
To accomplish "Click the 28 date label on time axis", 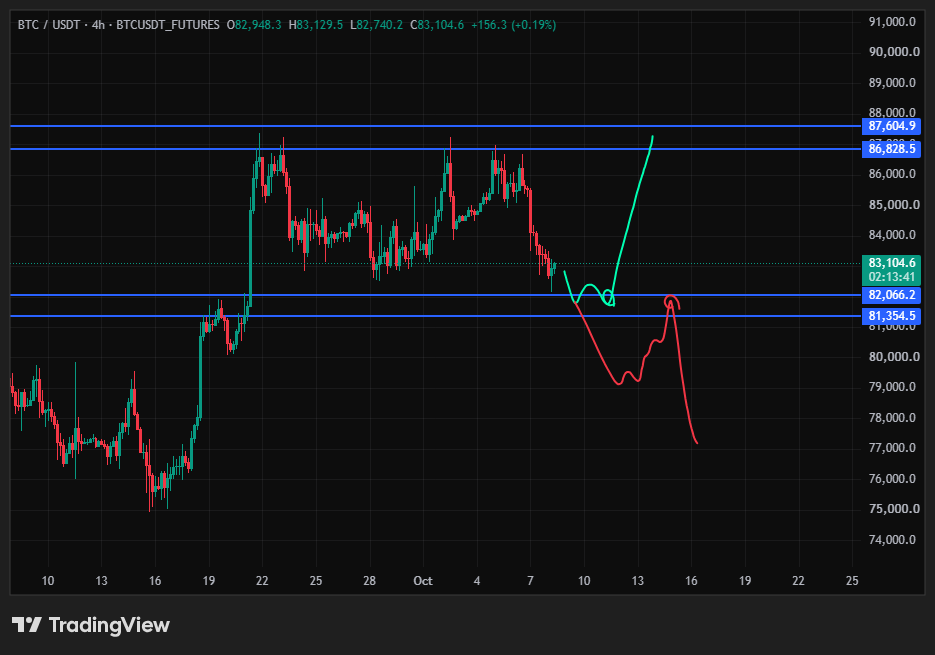I will tap(369, 581).
